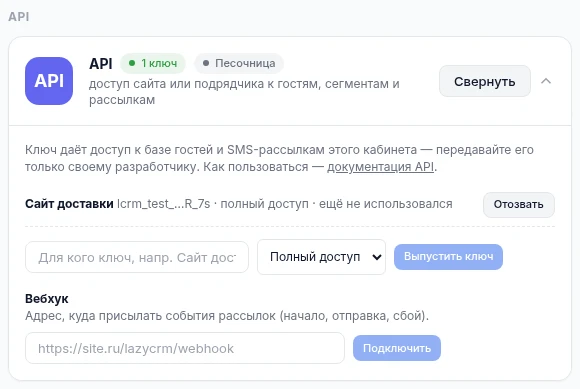Click the Выпустить ключ button
The height and width of the screenshot is (389, 580).
(x=448, y=257)
